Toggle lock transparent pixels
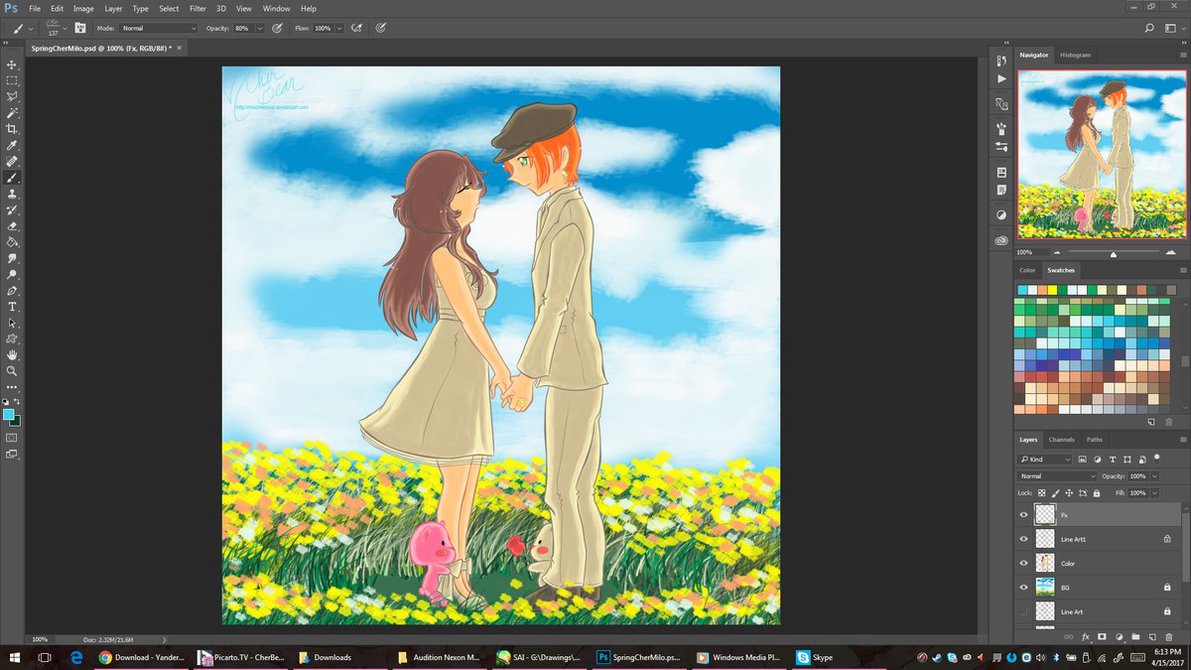This screenshot has height=670, width=1191. 1042,493
